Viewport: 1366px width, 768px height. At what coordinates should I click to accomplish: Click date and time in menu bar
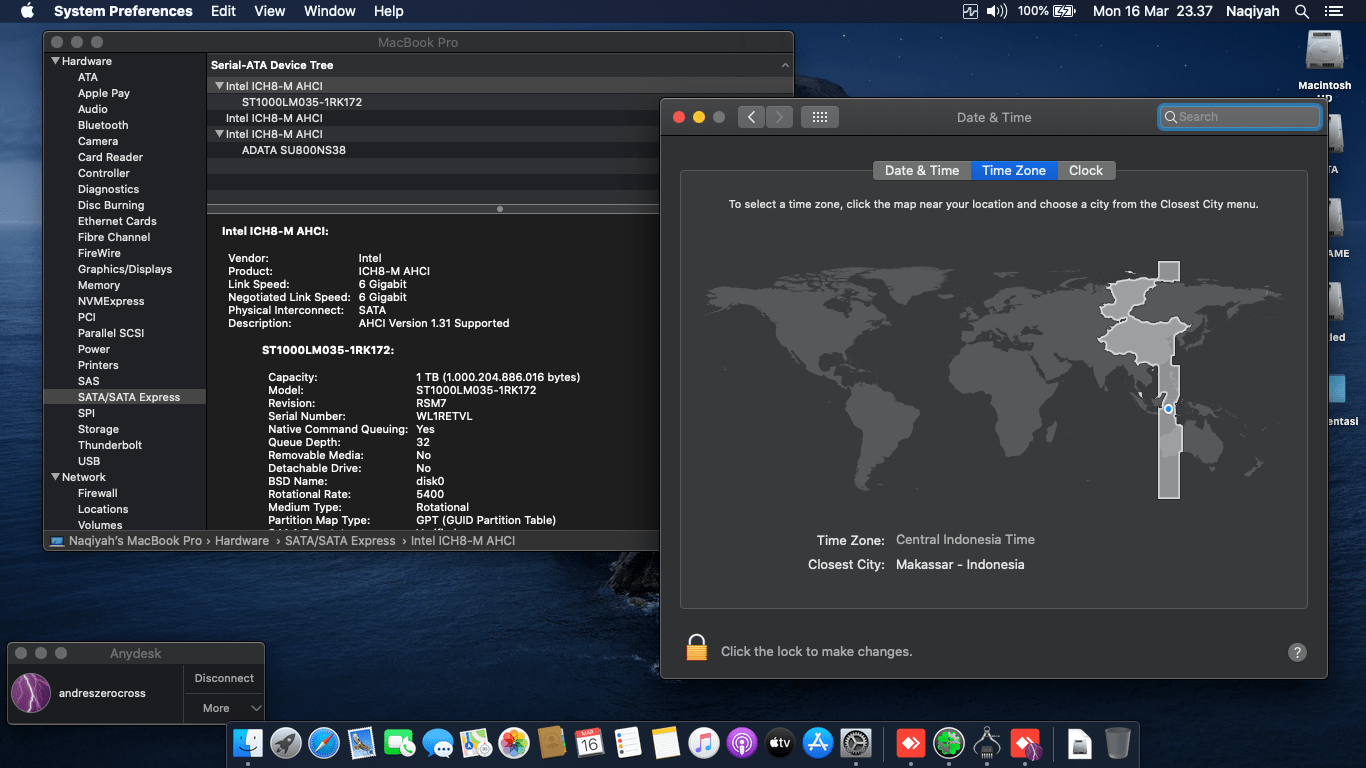[1153, 11]
